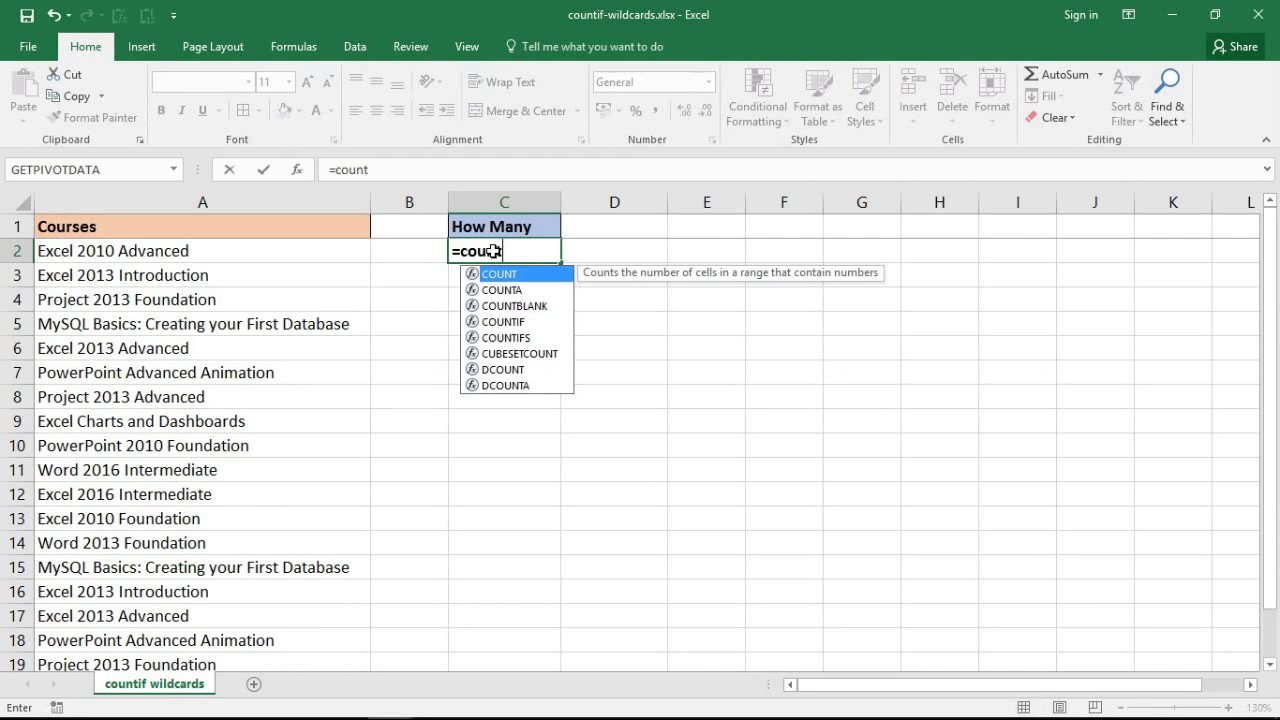Click the Share button

(x=1235, y=47)
